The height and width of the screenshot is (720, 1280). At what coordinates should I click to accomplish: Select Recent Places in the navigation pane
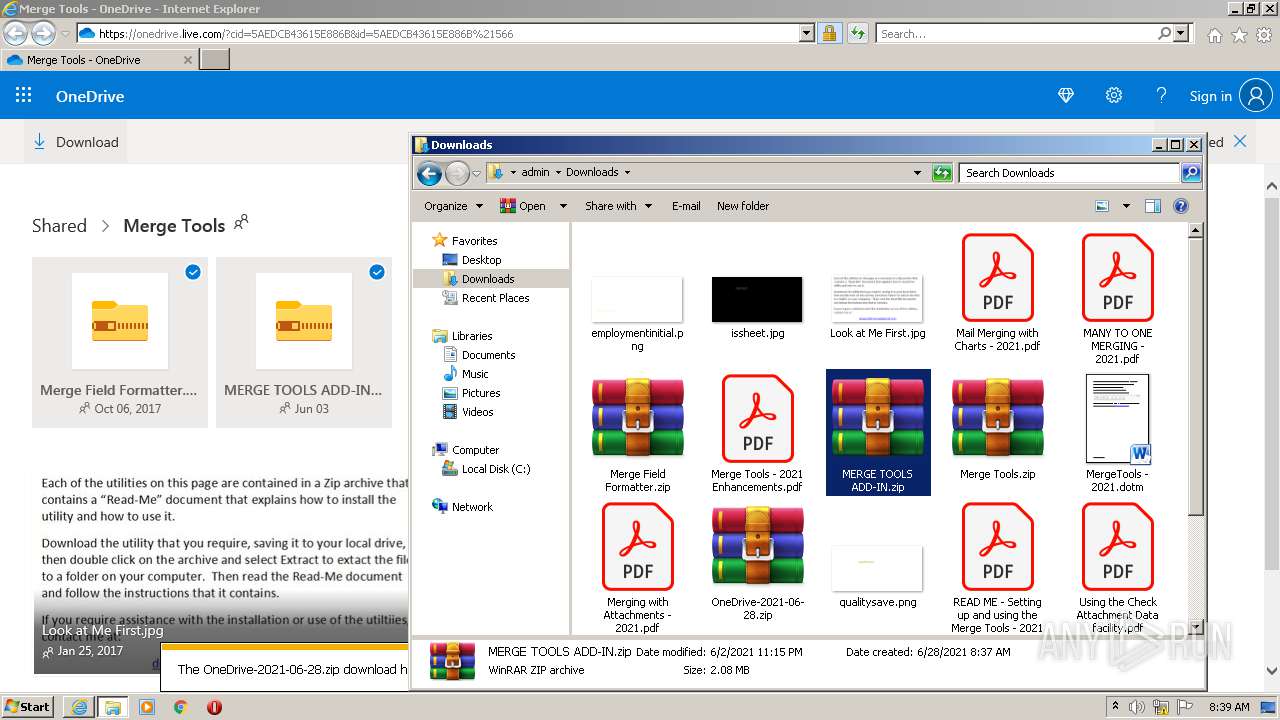click(x=495, y=298)
